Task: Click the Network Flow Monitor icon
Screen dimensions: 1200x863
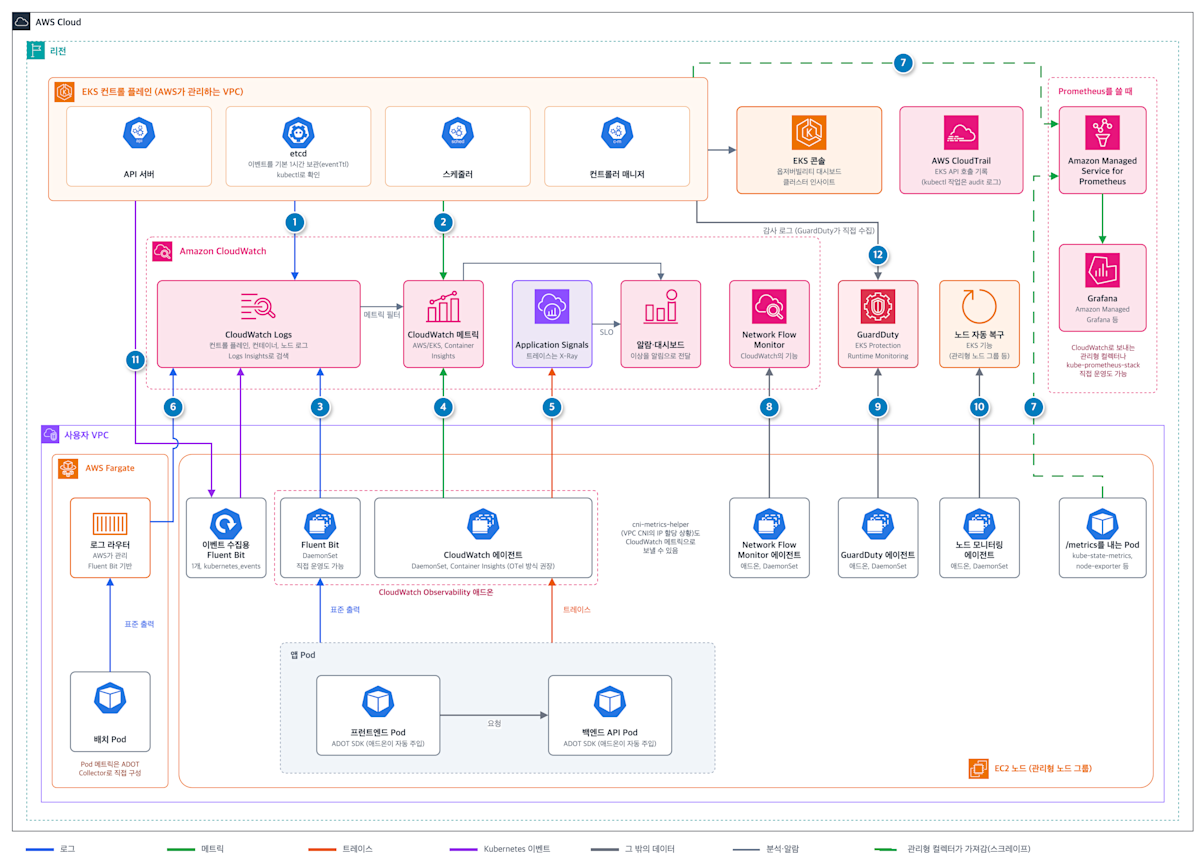Action: click(769, 305)
